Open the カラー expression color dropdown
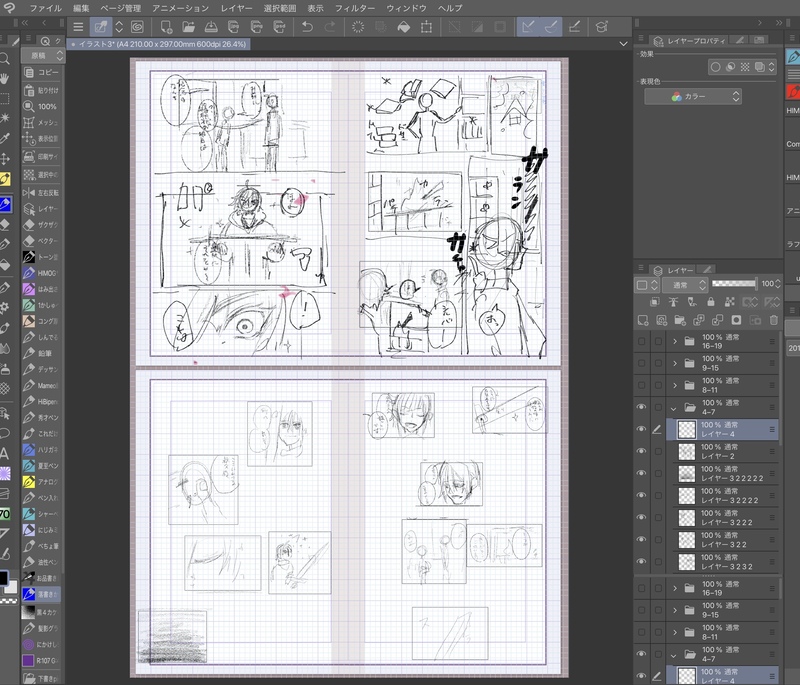800x685 pixels. pyautogui.click(x=693, y=96)
